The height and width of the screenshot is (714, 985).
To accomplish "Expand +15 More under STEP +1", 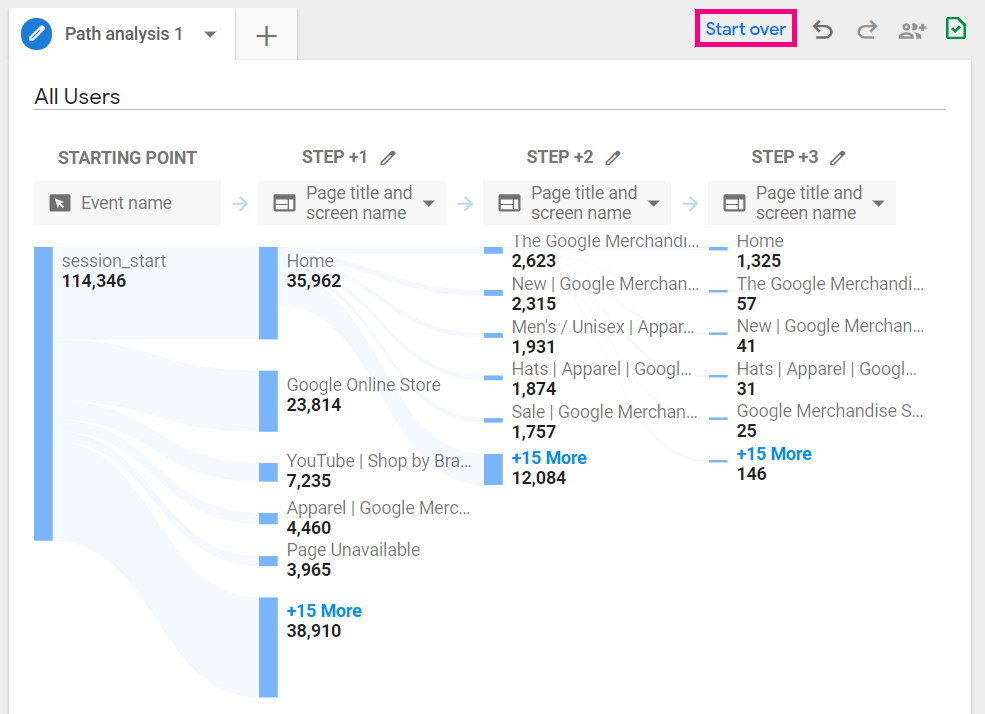I will tap(324, 610).
